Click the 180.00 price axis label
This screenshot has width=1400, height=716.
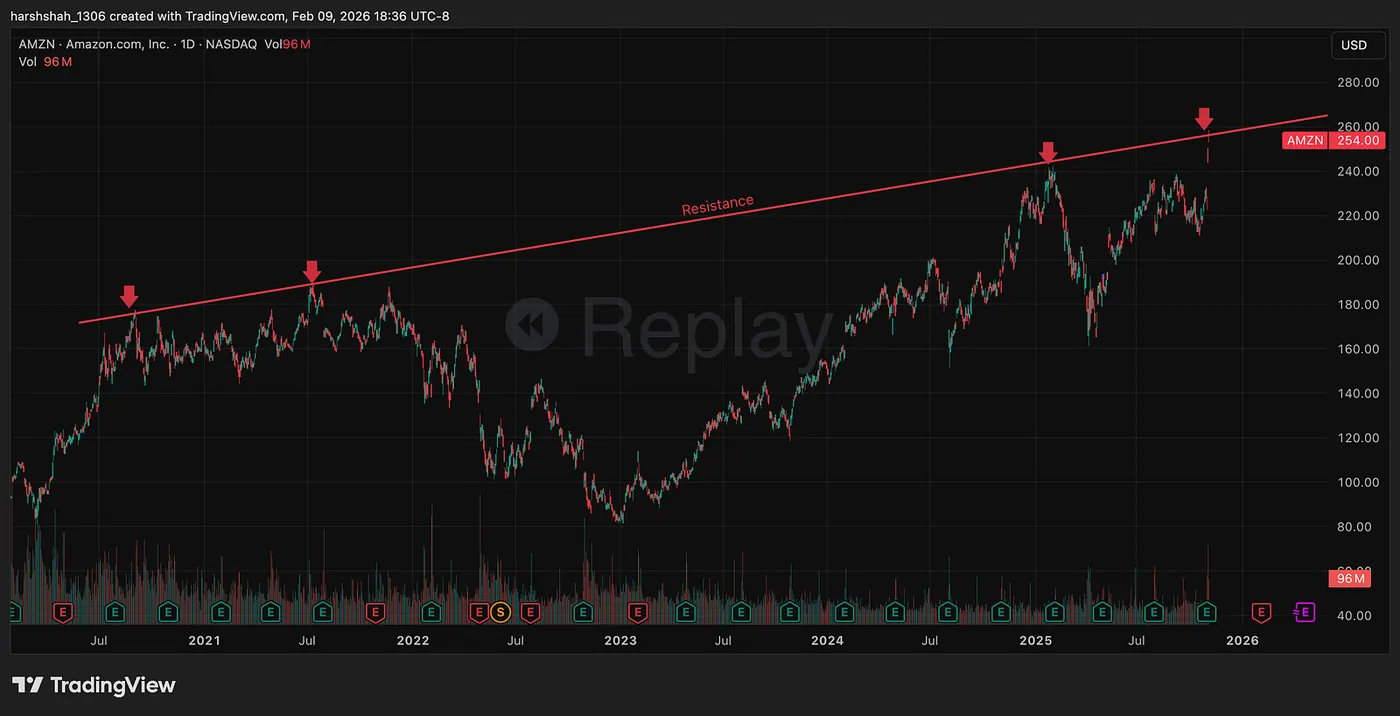[1359, 305]
